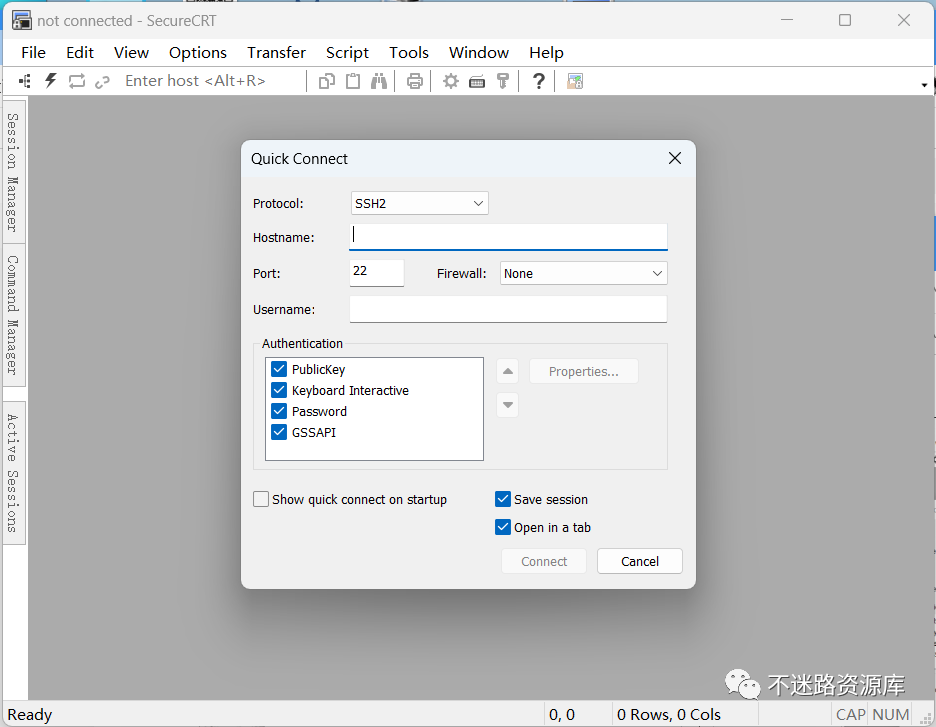Open the View menu
The height and width of the screenshot is (727, 936).
pyautogui.click(x=131, y=53)
